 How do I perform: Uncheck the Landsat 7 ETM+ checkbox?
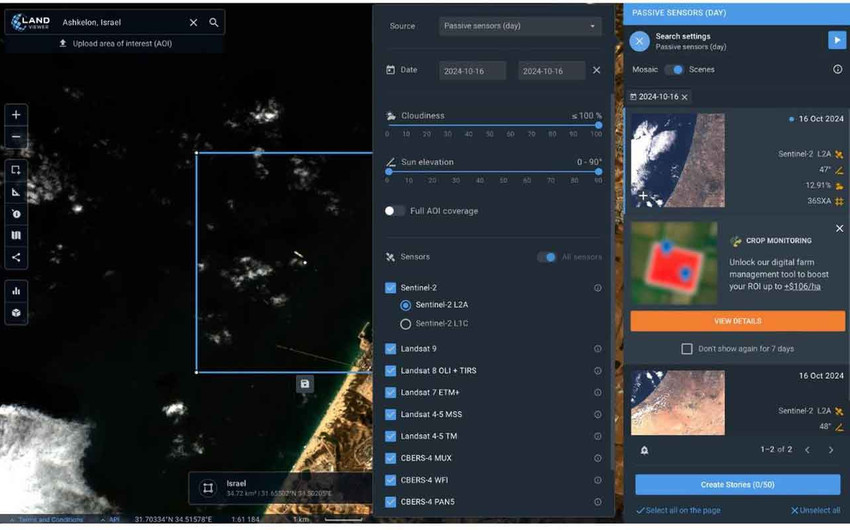pos(390,392)
